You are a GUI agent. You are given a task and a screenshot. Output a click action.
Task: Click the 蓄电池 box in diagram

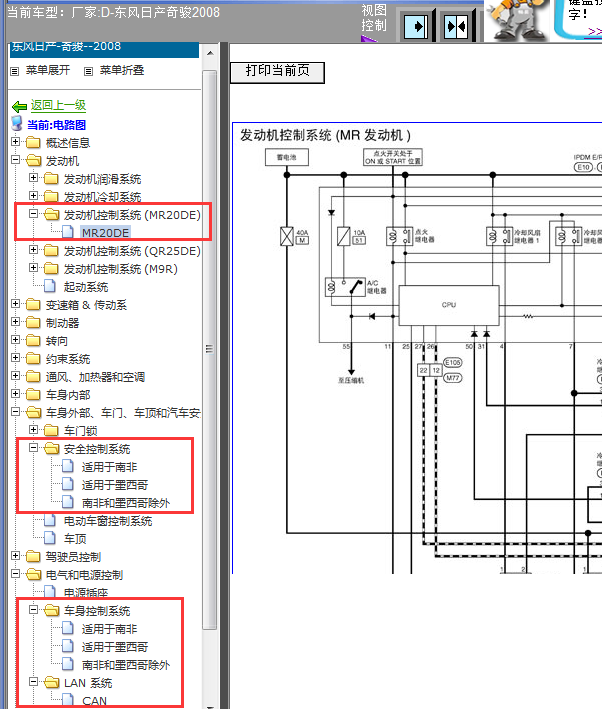287,157
